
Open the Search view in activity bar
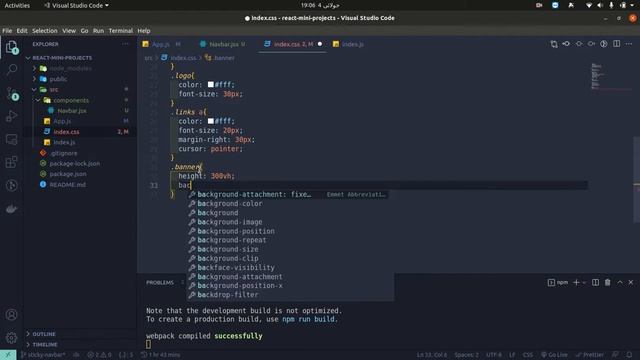pyautogui.click(x=12, y=69)
